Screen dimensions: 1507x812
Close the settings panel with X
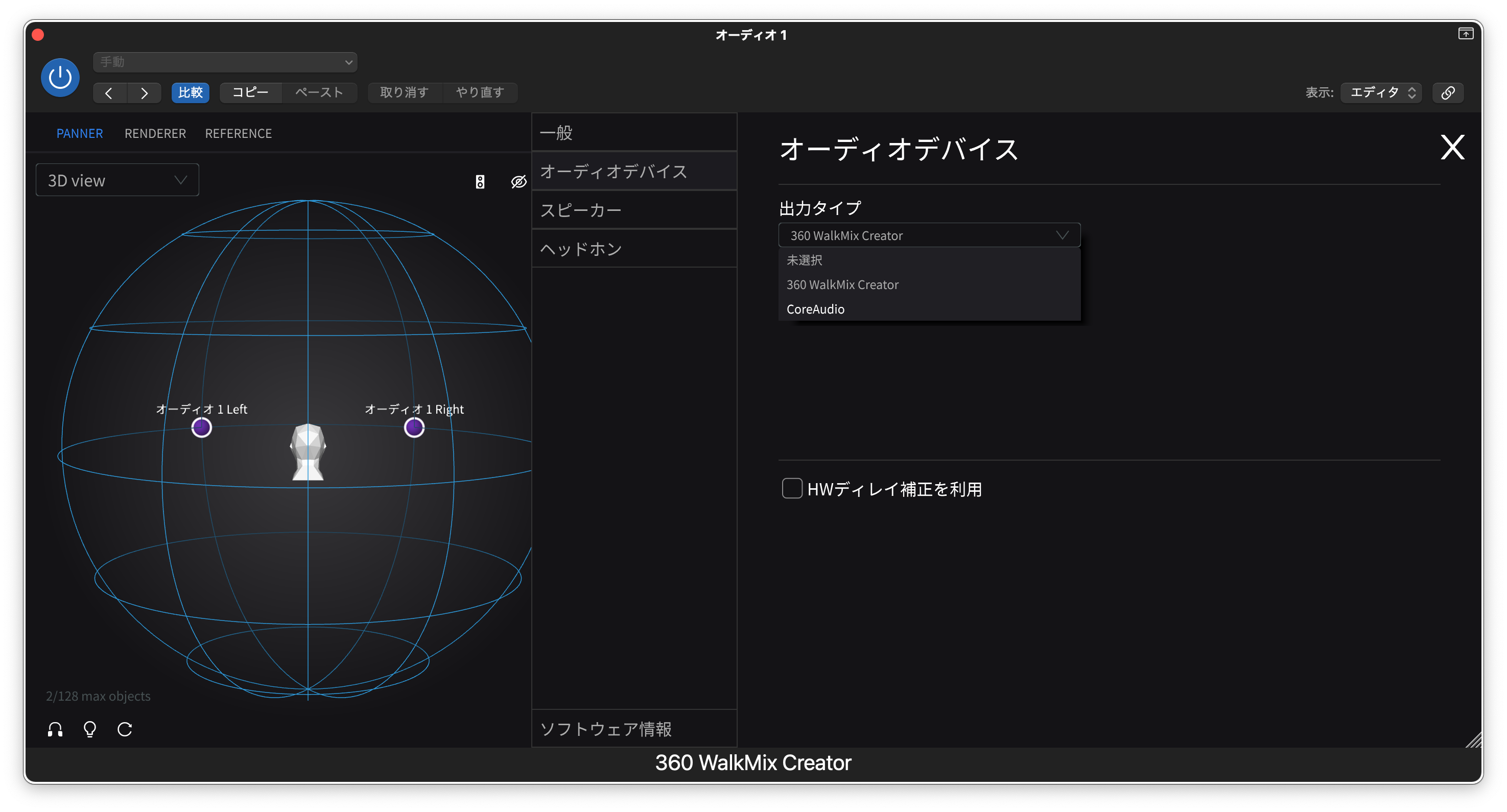tap(1452, 147)
